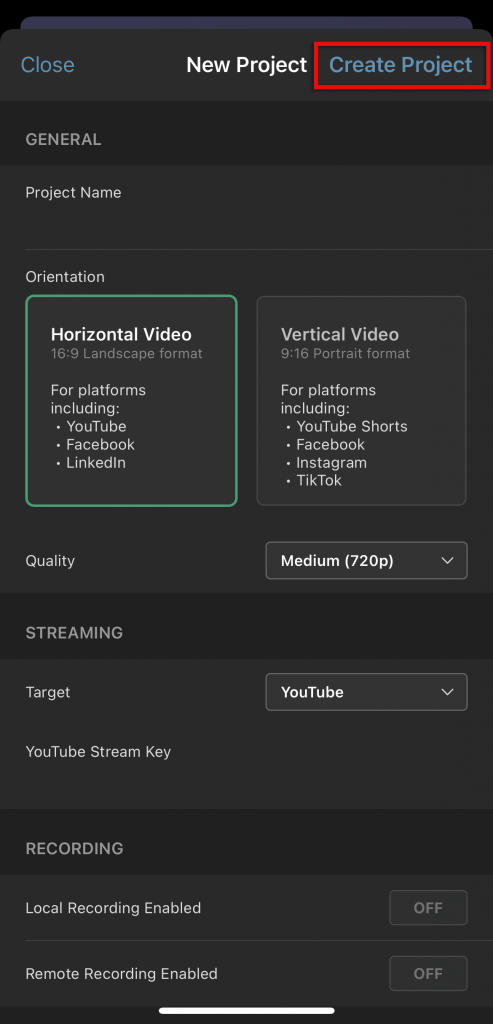Viewport: 493px width, 1024px height.
Task: Tap the RECORDING section header
Action: tap(74, 848)
